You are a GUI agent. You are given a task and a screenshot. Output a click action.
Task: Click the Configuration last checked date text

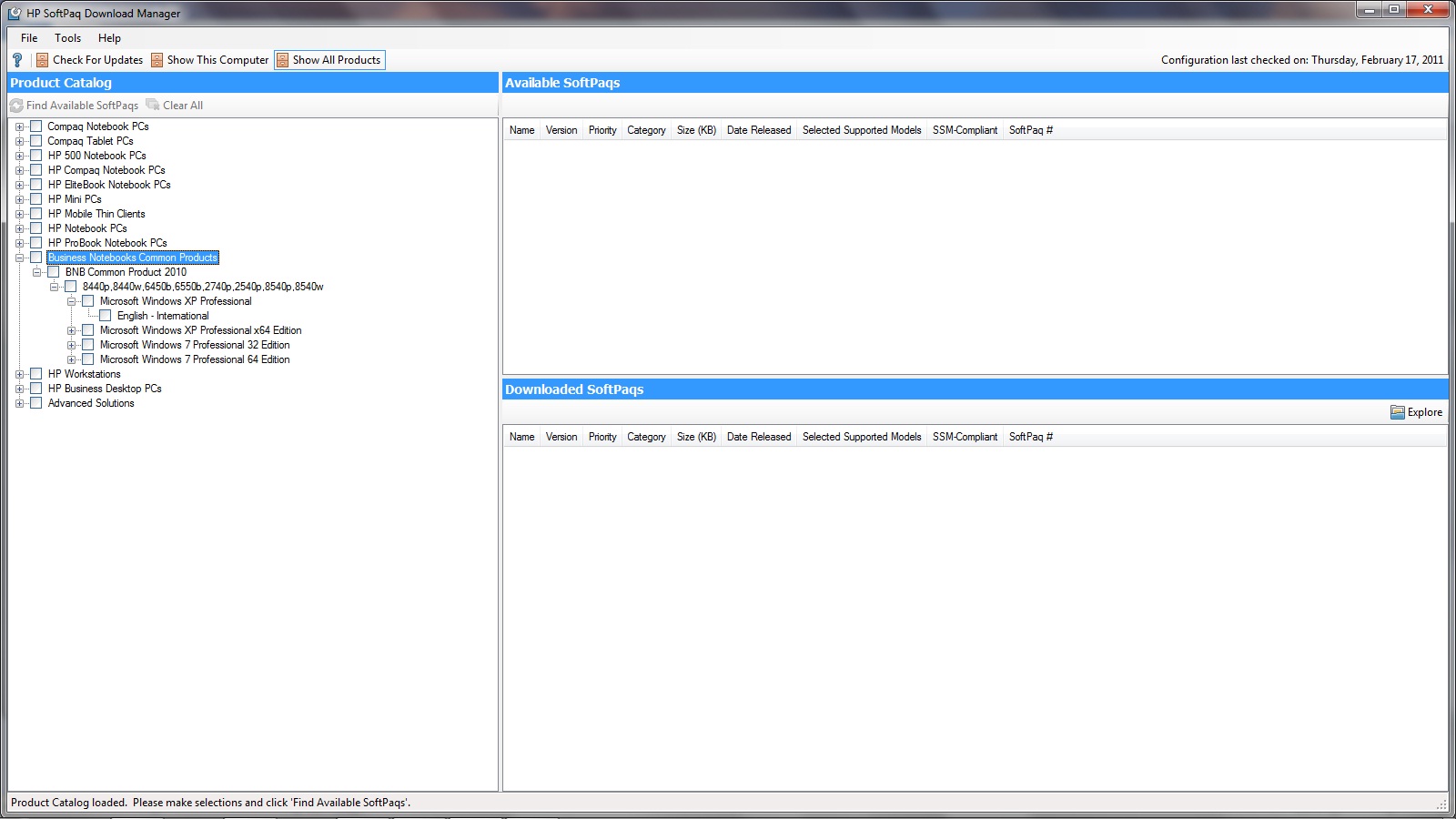[x=1302, y=60]
